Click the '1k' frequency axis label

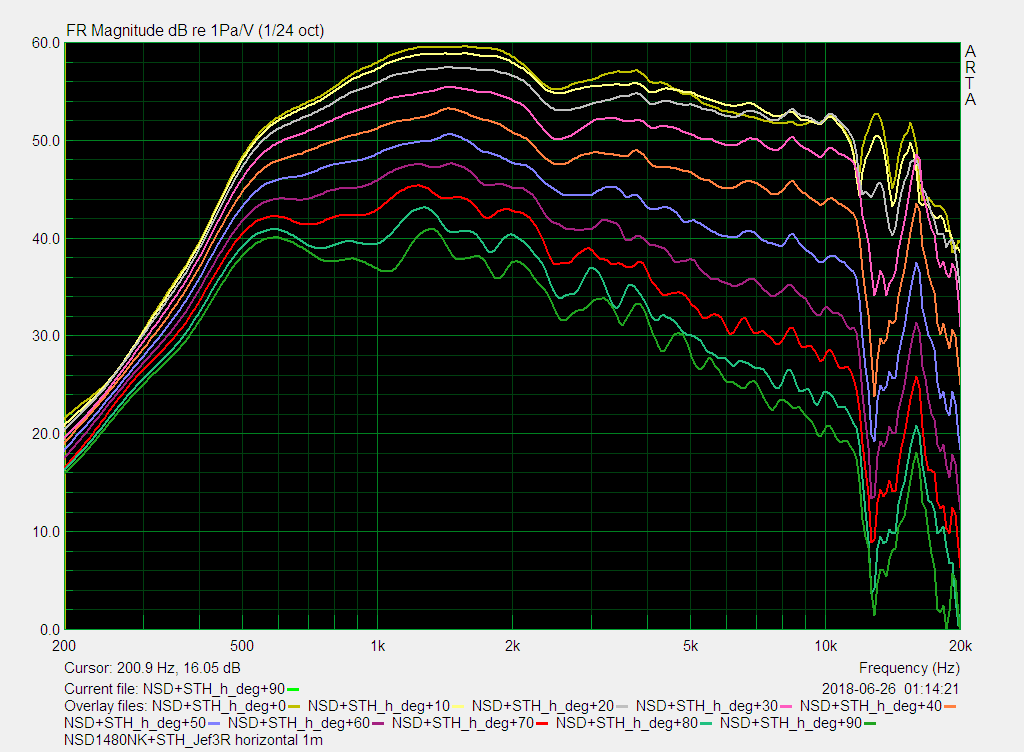(377, 646)
